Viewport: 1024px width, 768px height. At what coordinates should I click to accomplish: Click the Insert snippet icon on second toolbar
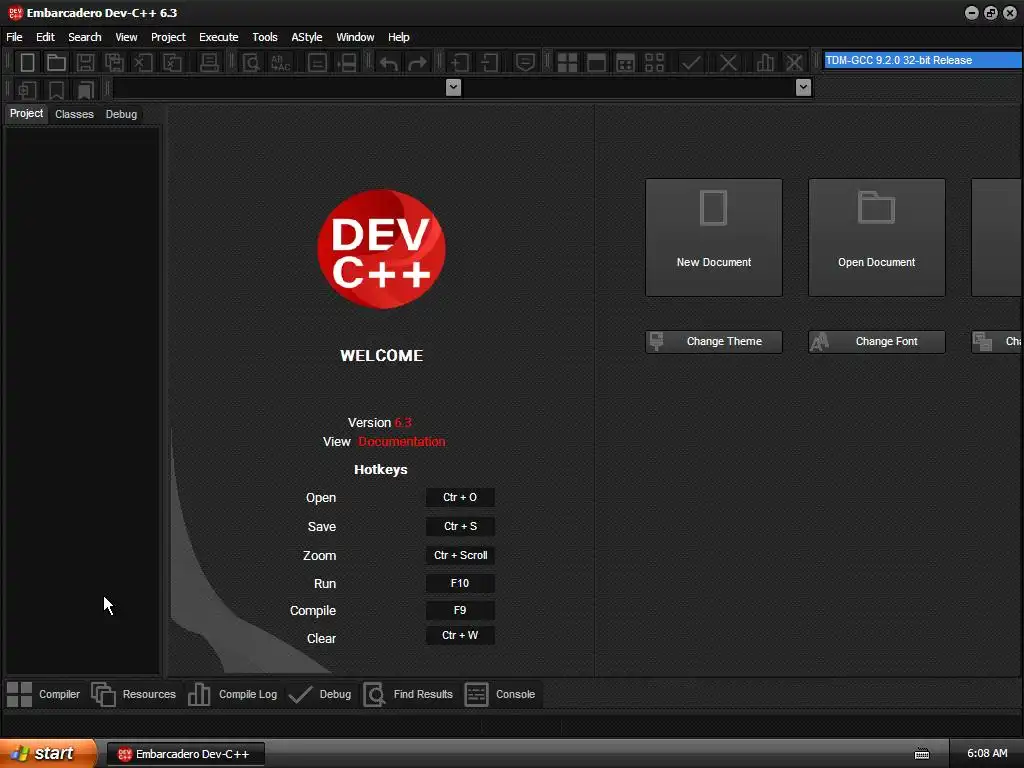point(27,89)
